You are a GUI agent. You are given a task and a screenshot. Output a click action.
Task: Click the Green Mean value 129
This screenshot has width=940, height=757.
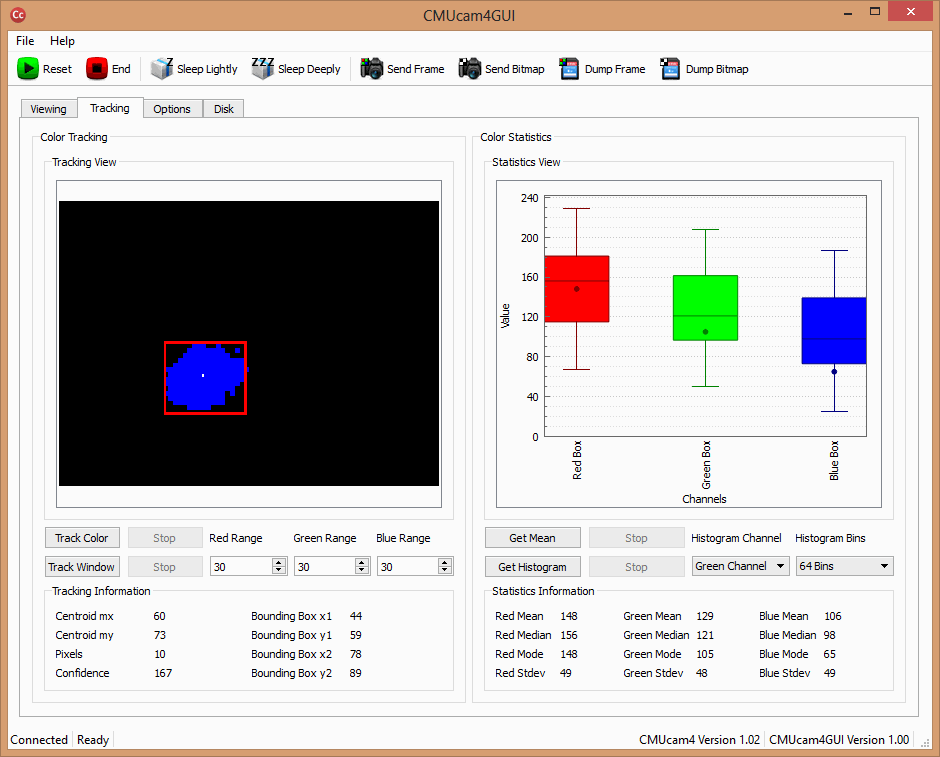click(705, 616)
